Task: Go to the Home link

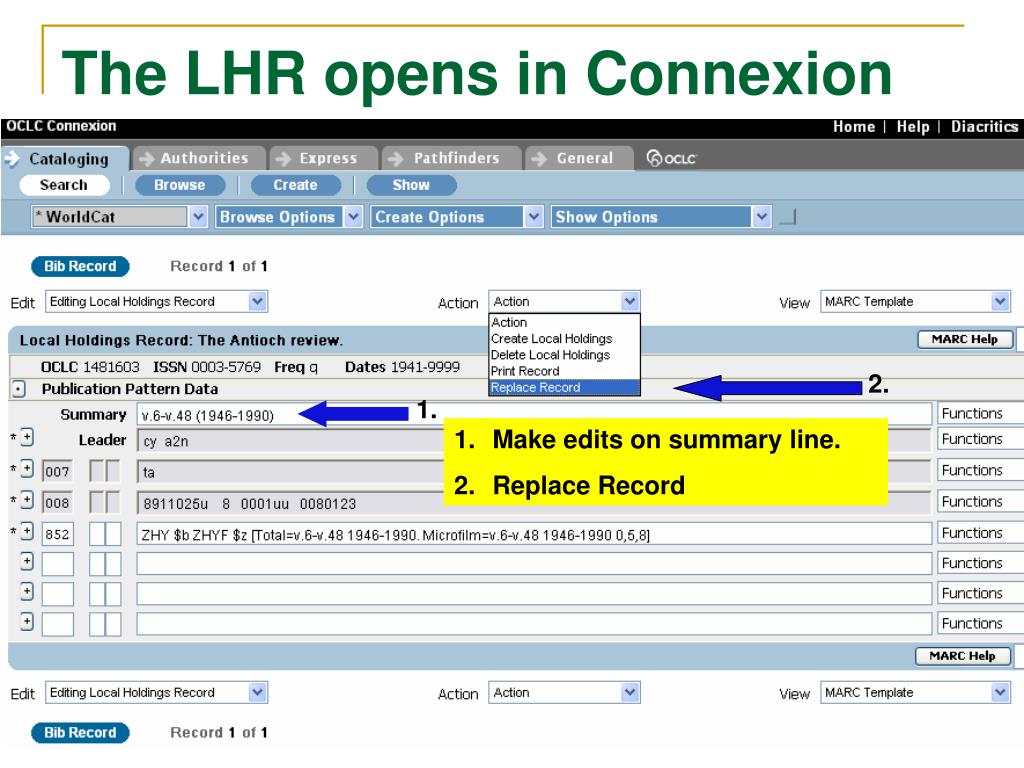Action: point(854,127)
